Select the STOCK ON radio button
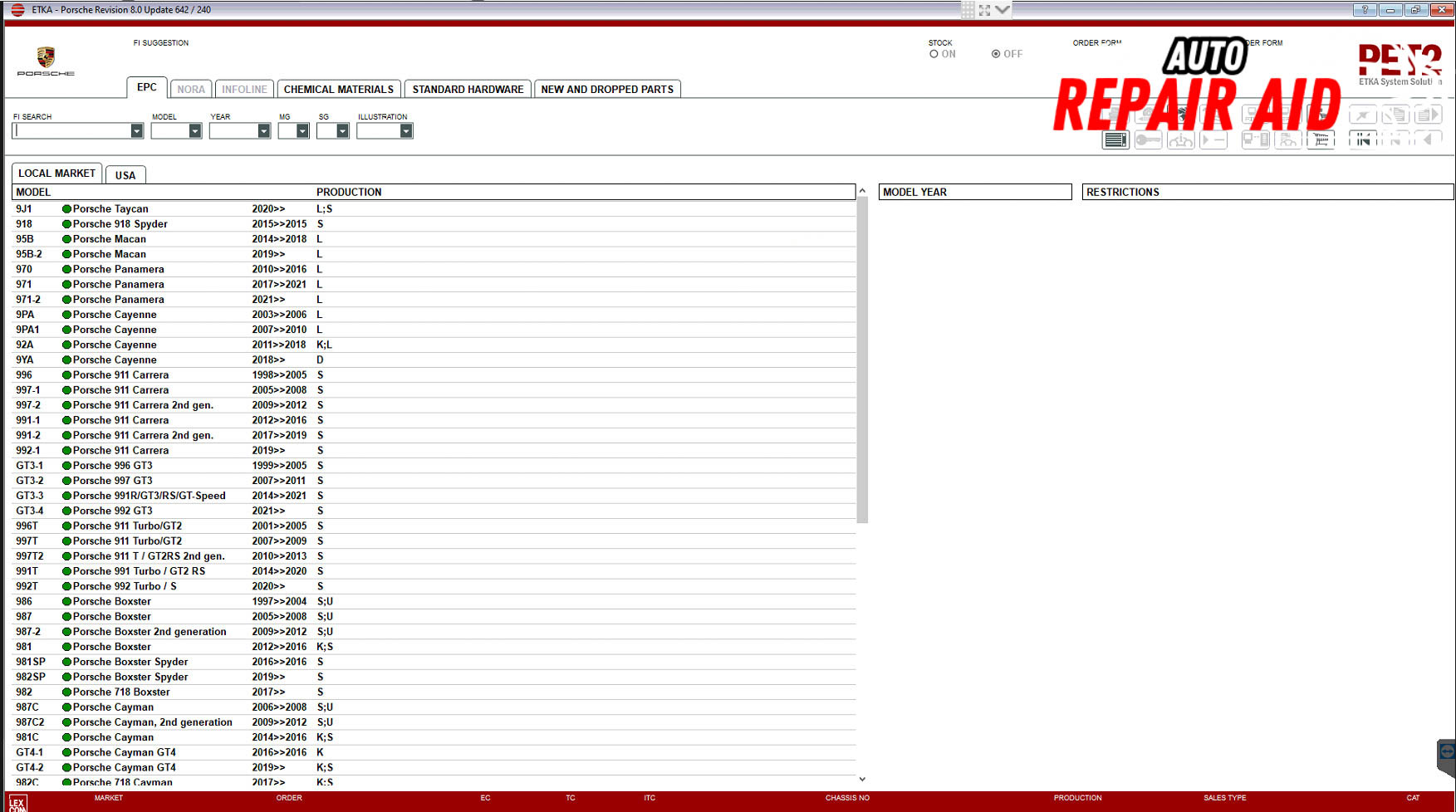 click(x=934, y=54)
